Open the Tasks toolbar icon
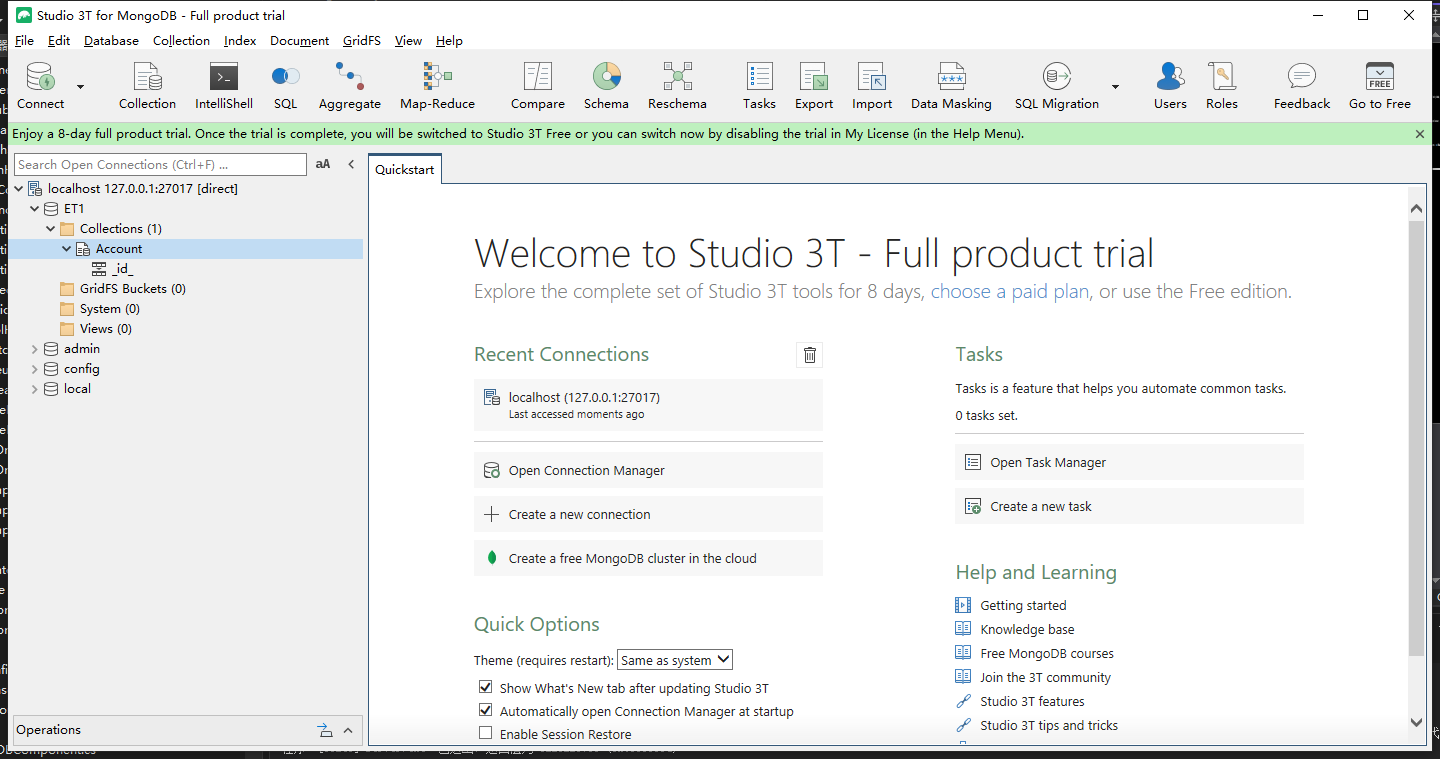 click(759, 86)
